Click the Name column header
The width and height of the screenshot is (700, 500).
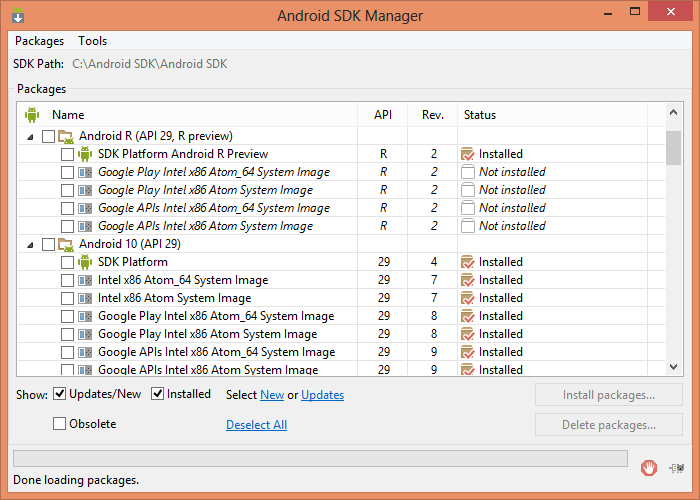point(188,115)
